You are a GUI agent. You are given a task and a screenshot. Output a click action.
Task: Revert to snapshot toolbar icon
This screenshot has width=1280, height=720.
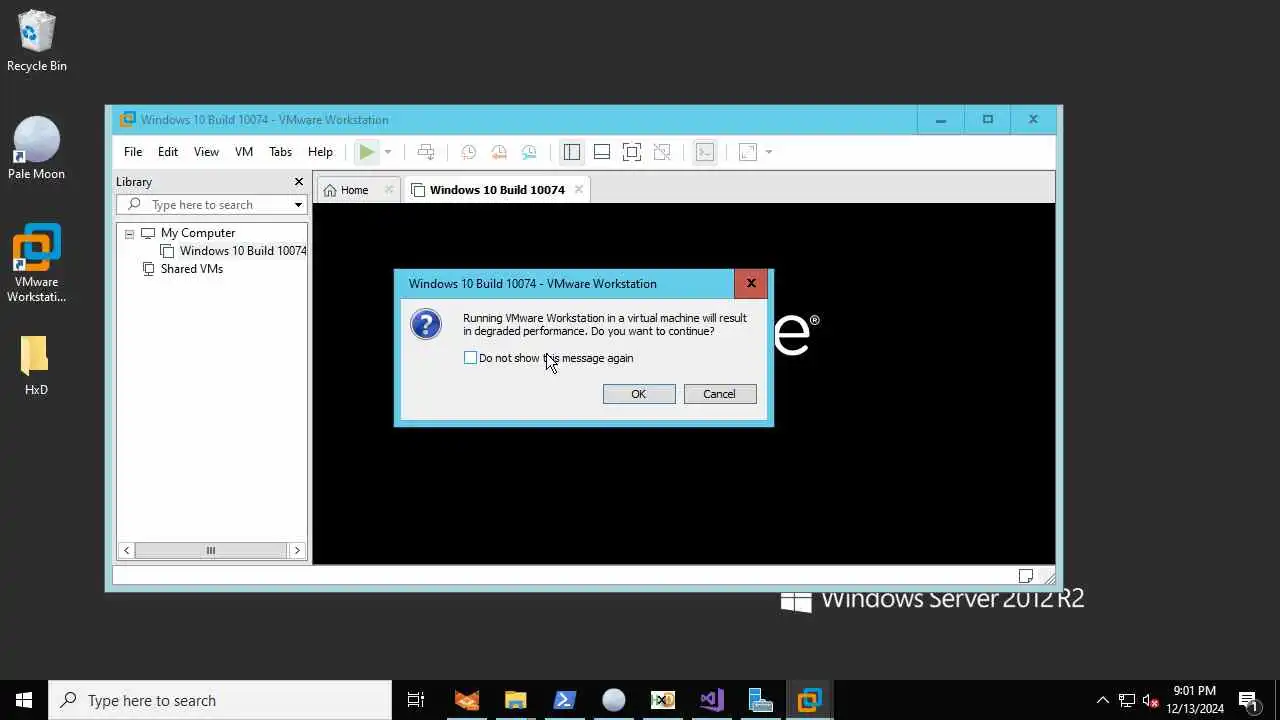(x=498, y=152)
